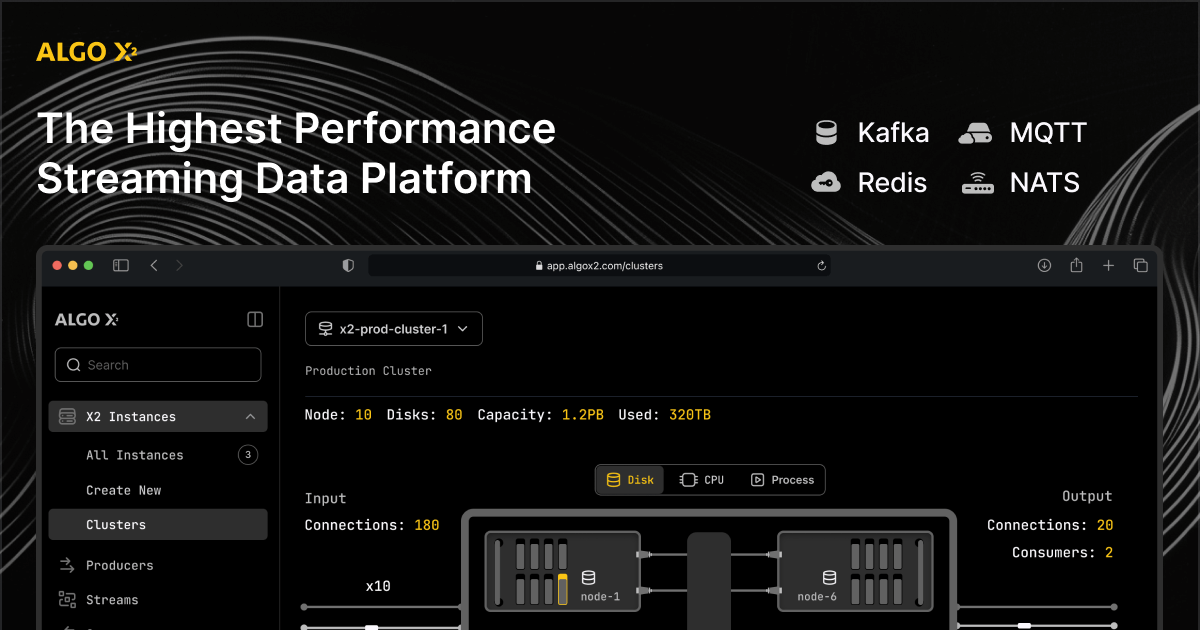Click the Redis icon in the header

tap(827, 182)
